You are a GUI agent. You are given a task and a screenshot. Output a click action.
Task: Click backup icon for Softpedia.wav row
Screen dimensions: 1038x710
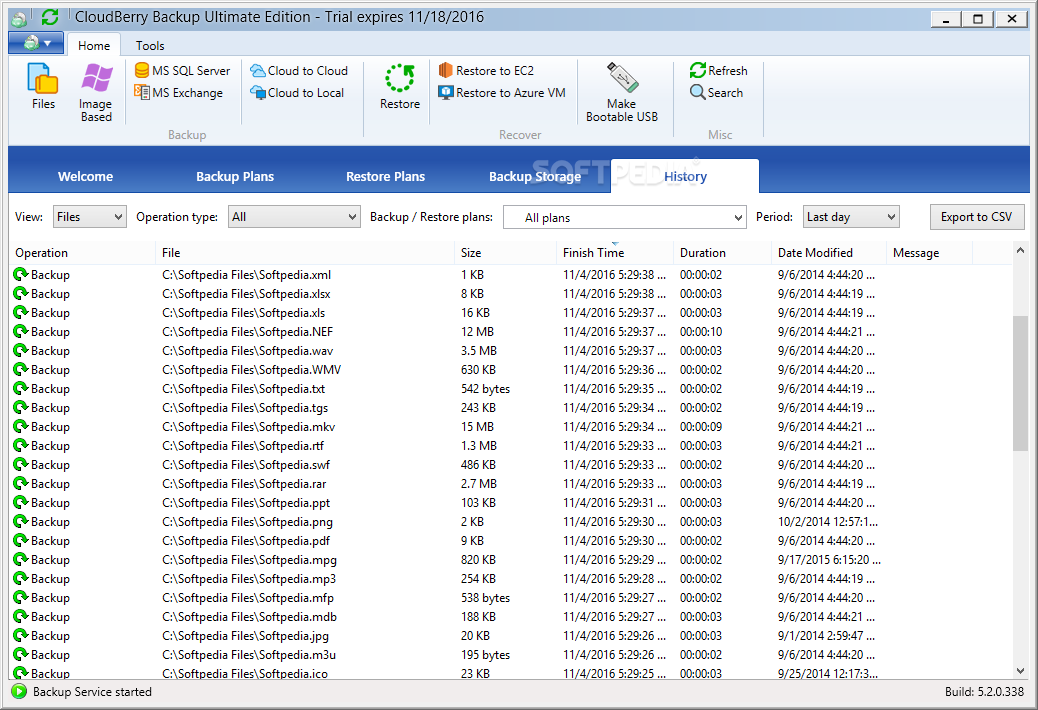coord(21,350)
